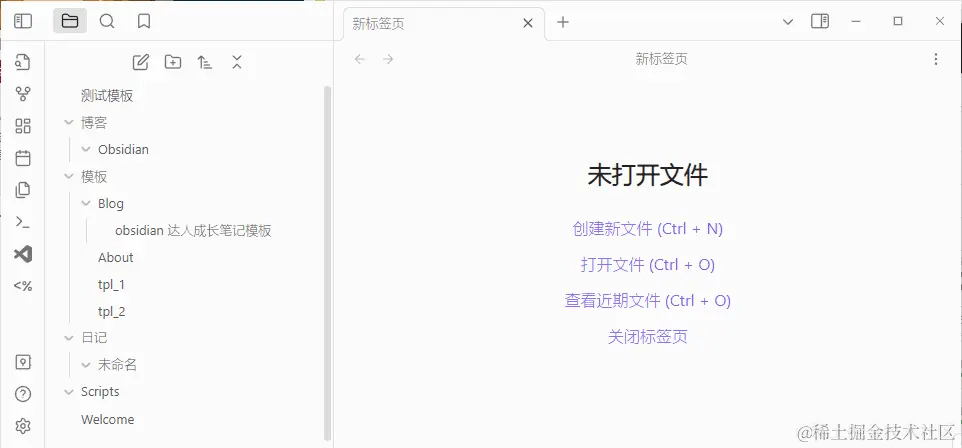This screenshot has height=448, width=962.
Task: Collapse the Scripts folder
Action: coord(69,392)
